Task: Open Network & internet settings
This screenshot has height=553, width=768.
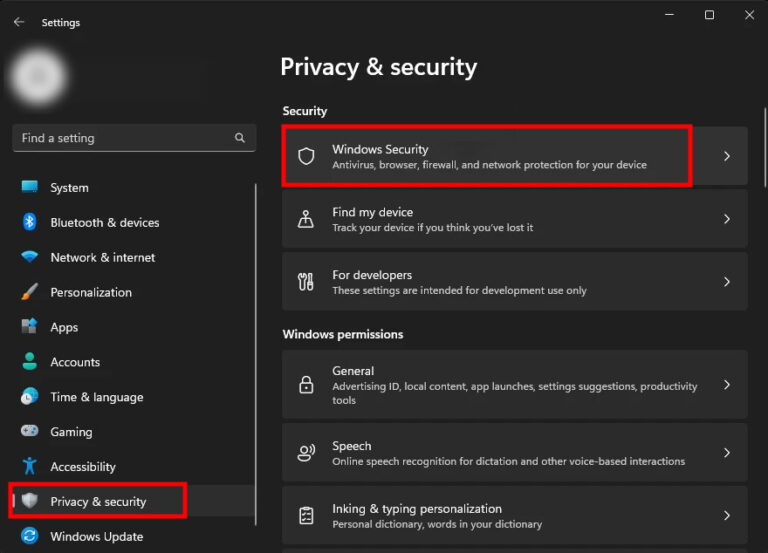Action: [102, 257]
